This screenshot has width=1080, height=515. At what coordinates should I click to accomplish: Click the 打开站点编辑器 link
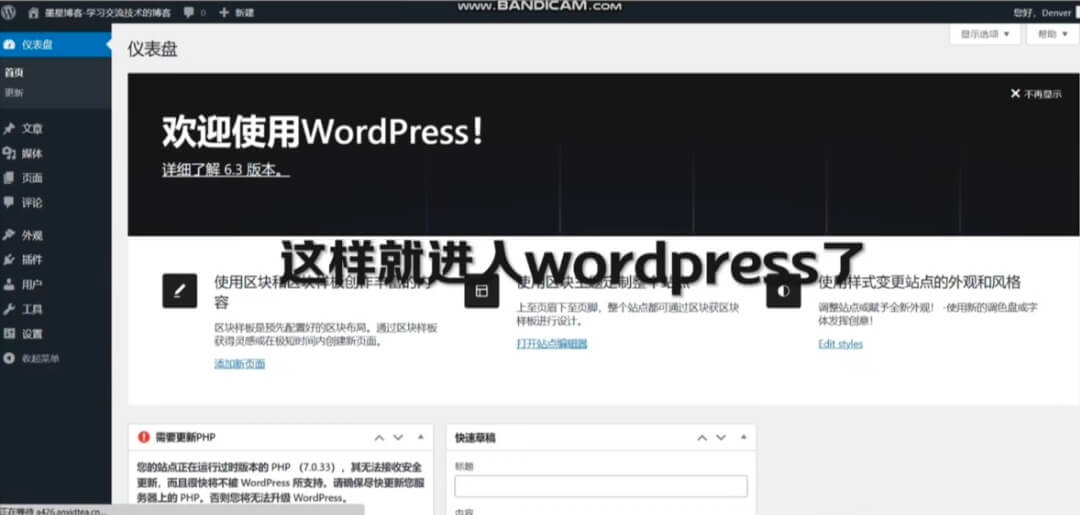point(552,344)
